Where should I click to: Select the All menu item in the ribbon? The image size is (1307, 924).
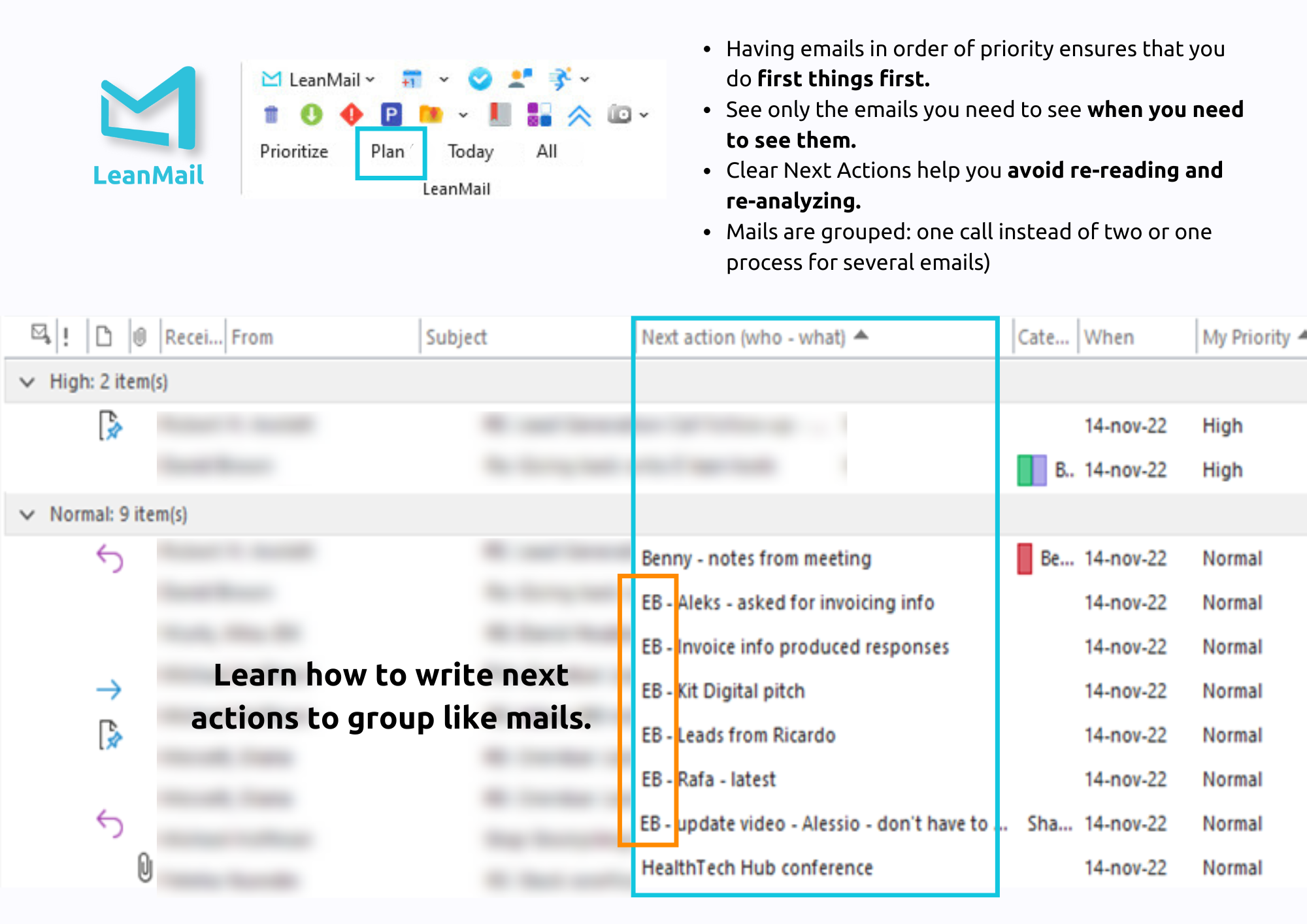546,151
